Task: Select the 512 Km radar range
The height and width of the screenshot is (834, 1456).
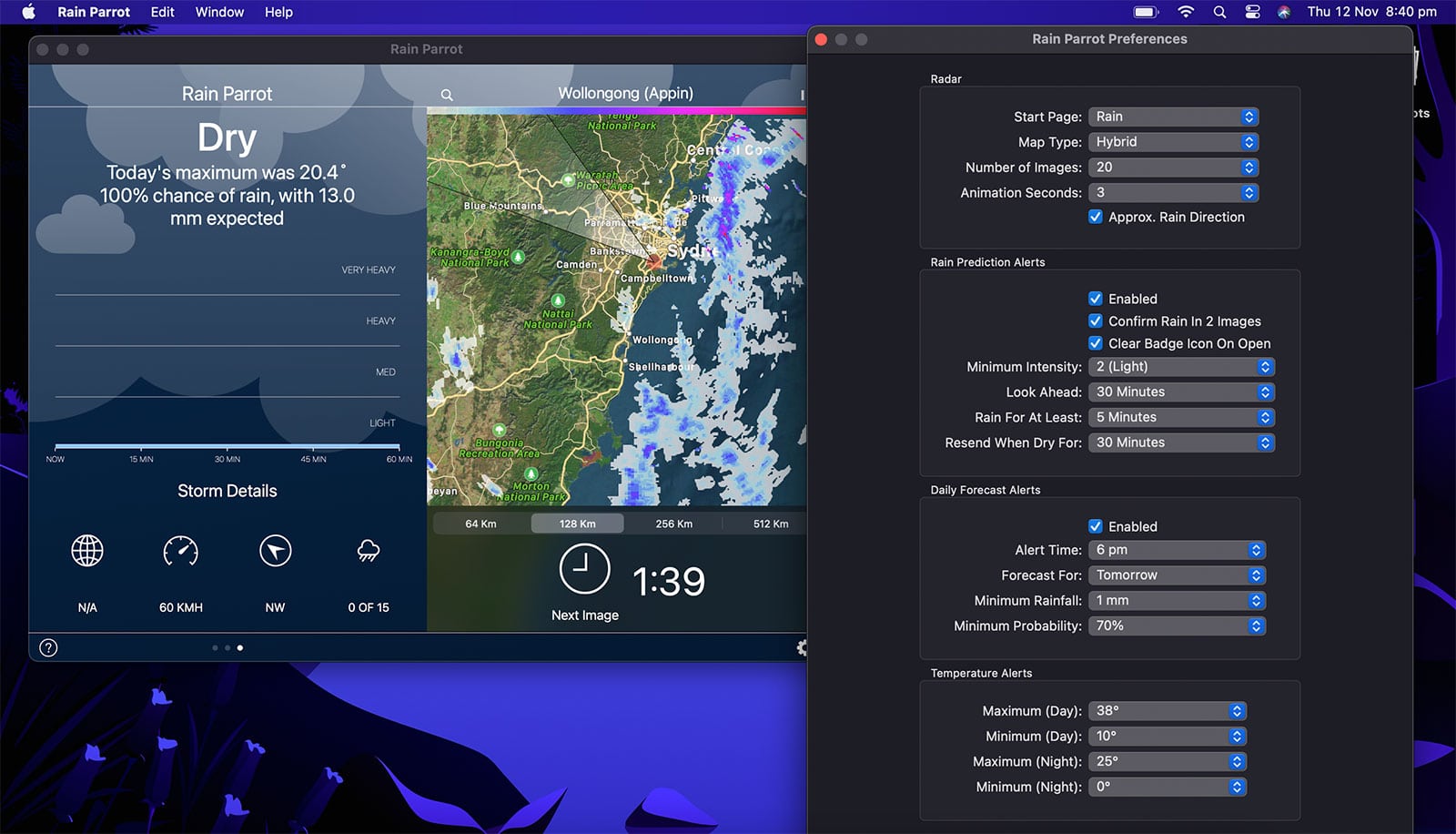Action: coord(770,524)
